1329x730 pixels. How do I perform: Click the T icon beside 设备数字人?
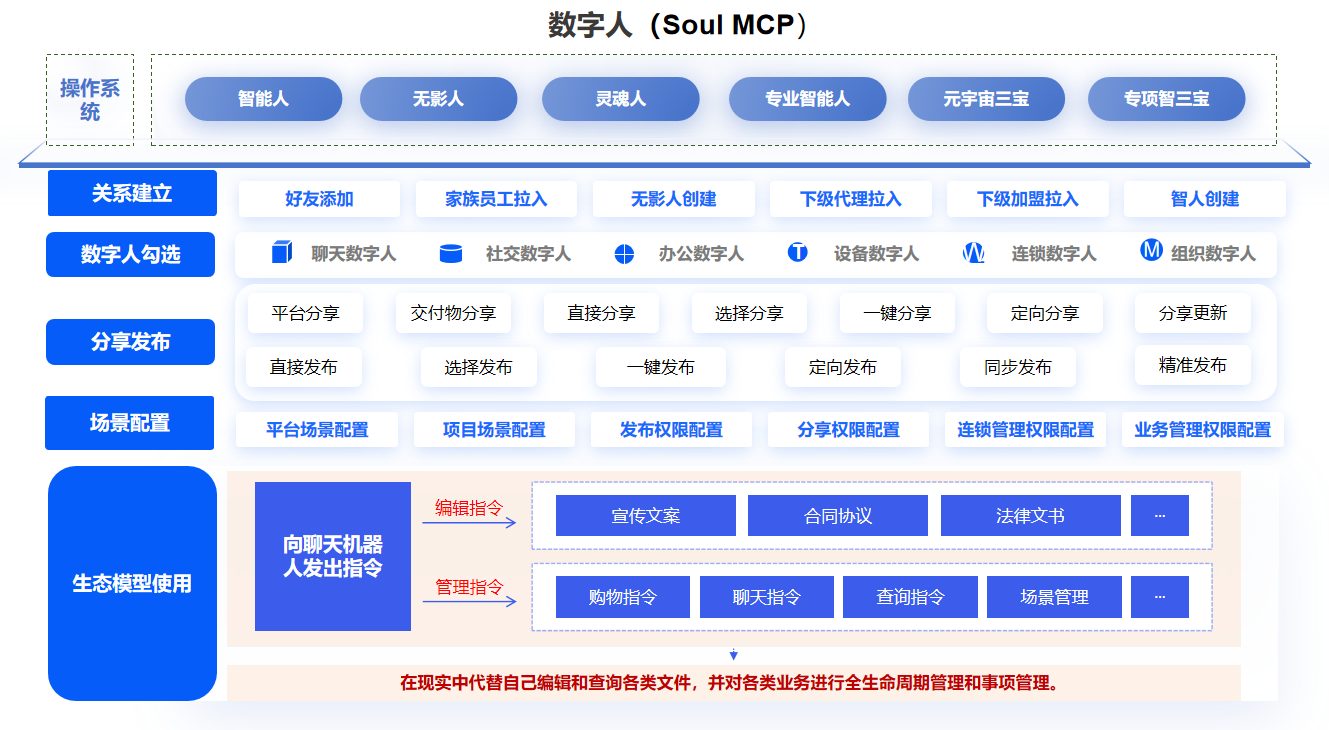[x=797, y=252]
